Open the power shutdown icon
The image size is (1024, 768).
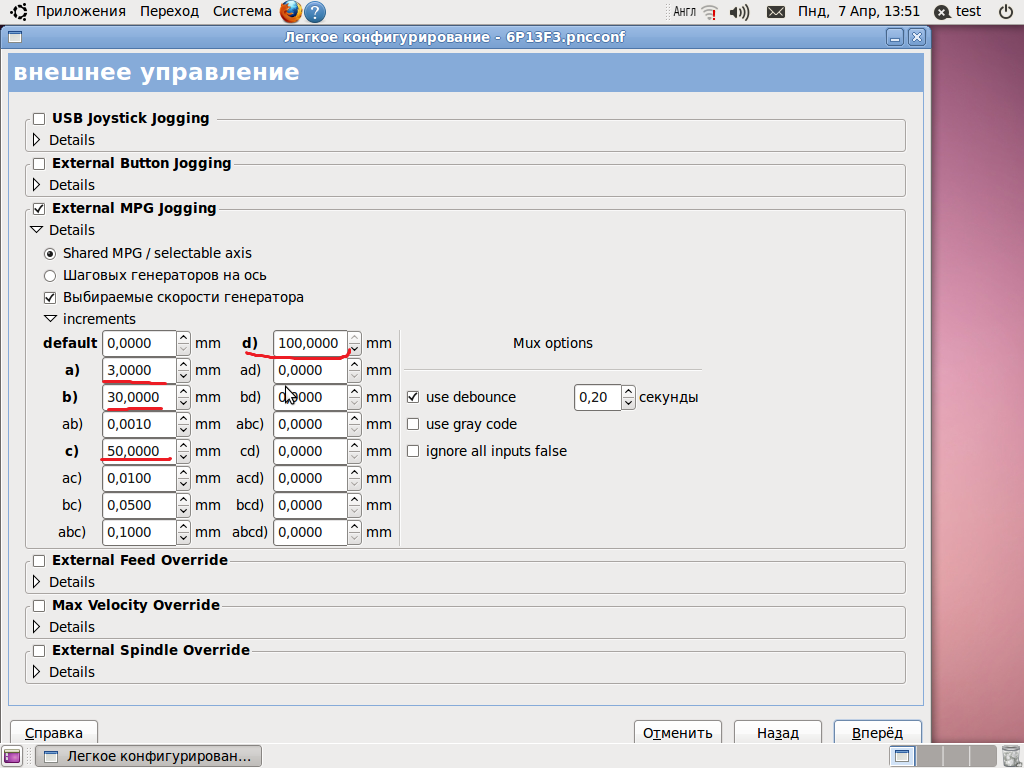(1006, 11)
